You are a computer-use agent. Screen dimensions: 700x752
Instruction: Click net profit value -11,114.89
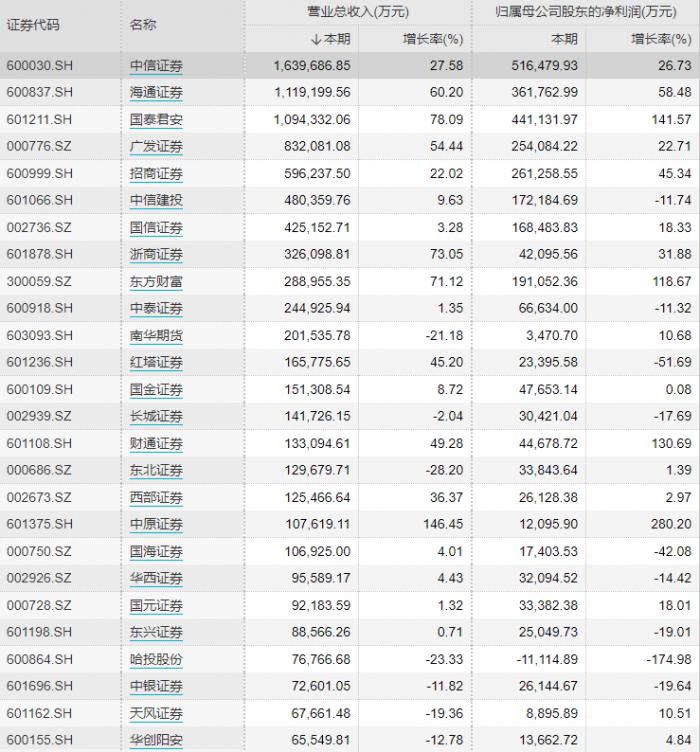tap(547, 659)
